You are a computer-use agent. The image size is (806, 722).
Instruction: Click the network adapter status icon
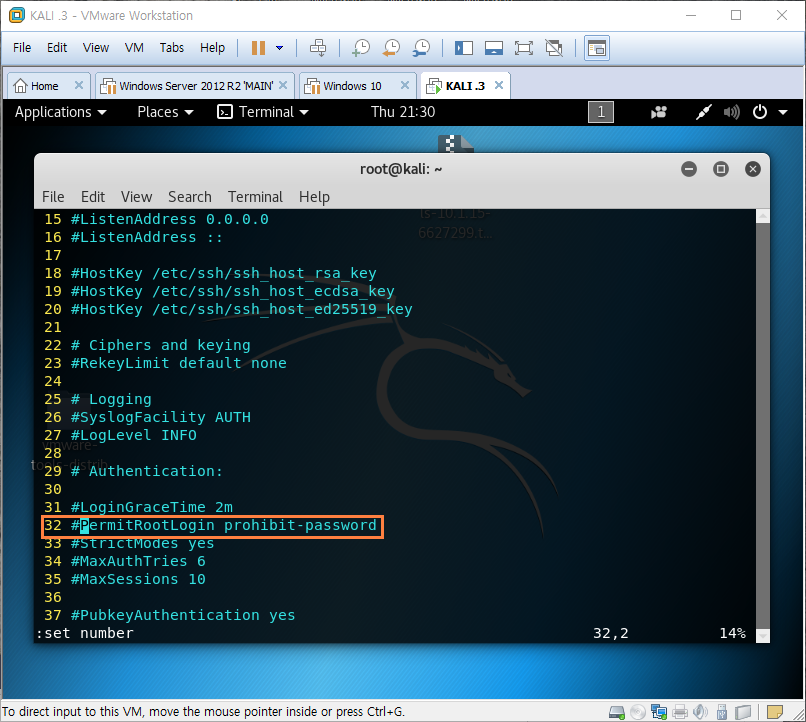click(x=658, y=712)
